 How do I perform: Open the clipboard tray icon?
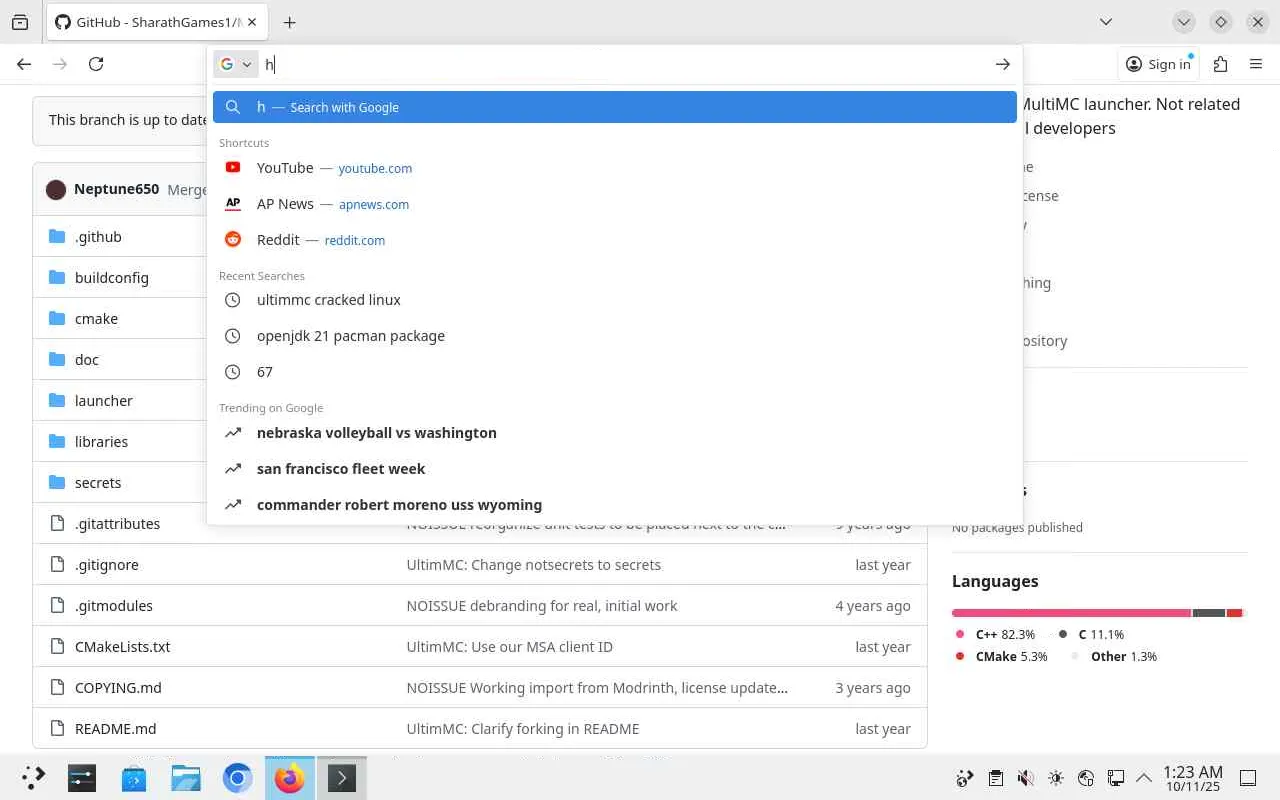click(x=995, y=778)
